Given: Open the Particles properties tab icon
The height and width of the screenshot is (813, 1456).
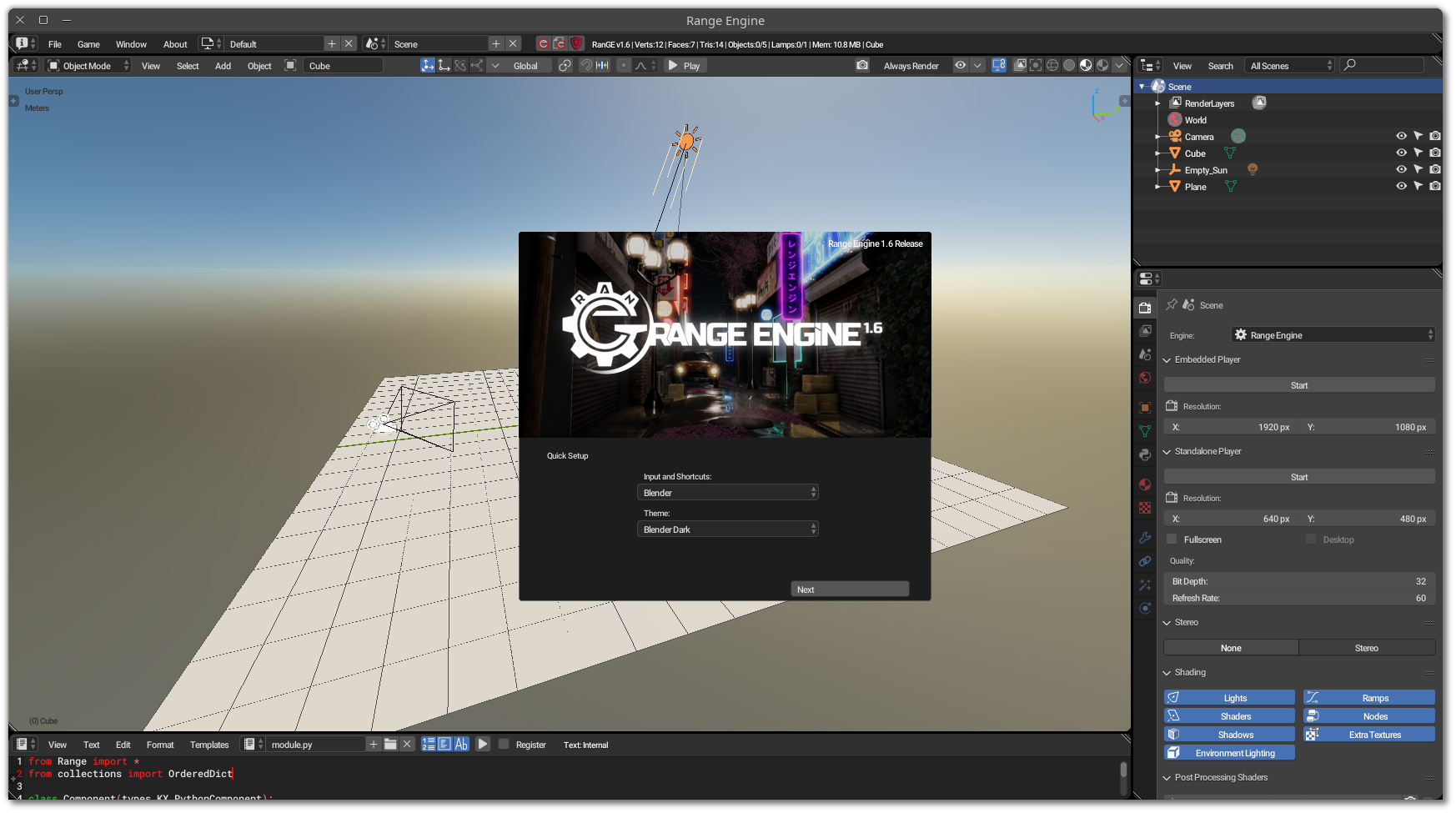Looking at the screenshot, I should [1145, 585].
